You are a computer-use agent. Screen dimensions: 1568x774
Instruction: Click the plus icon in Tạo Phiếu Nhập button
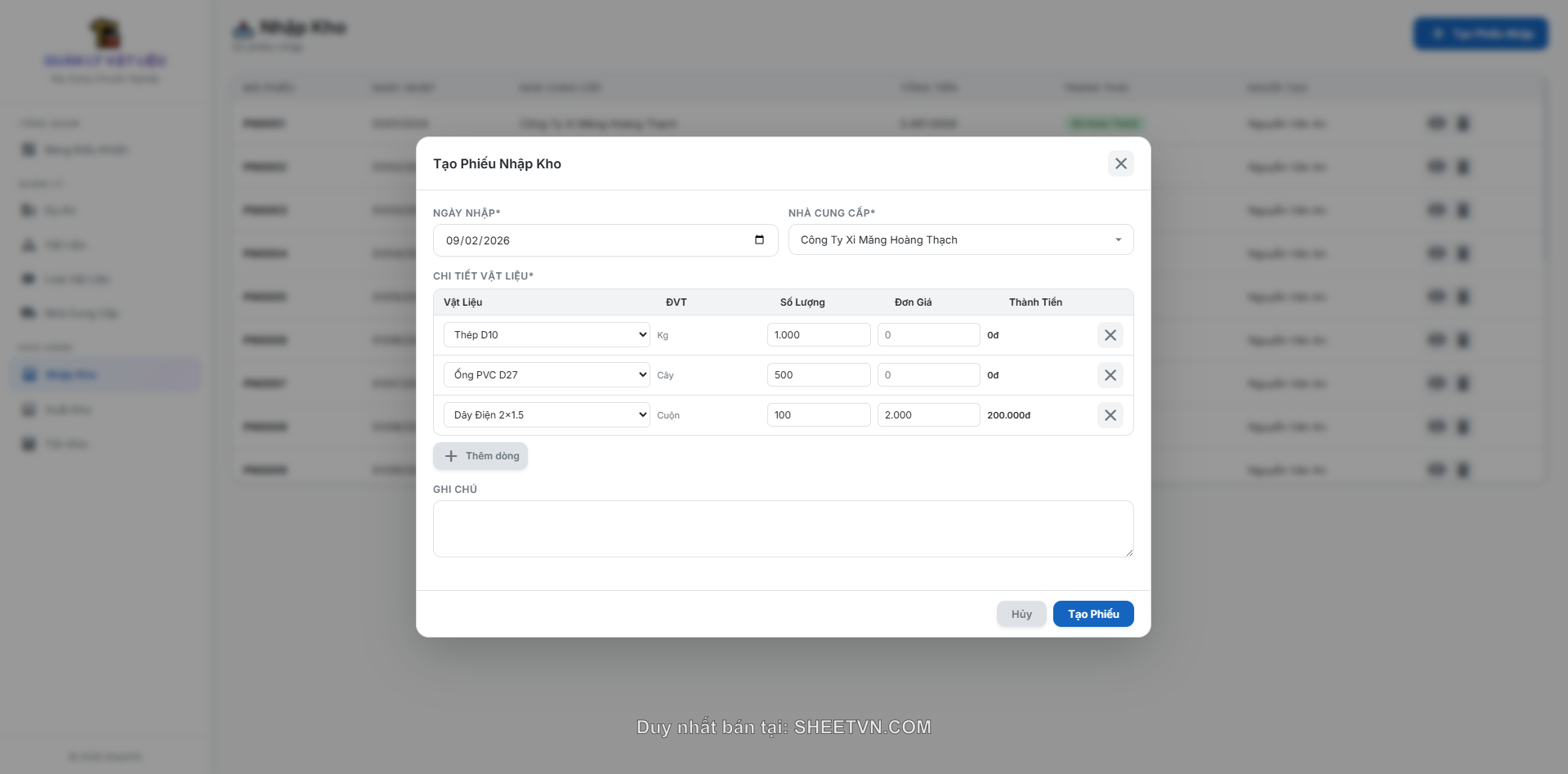point(1438,34)
